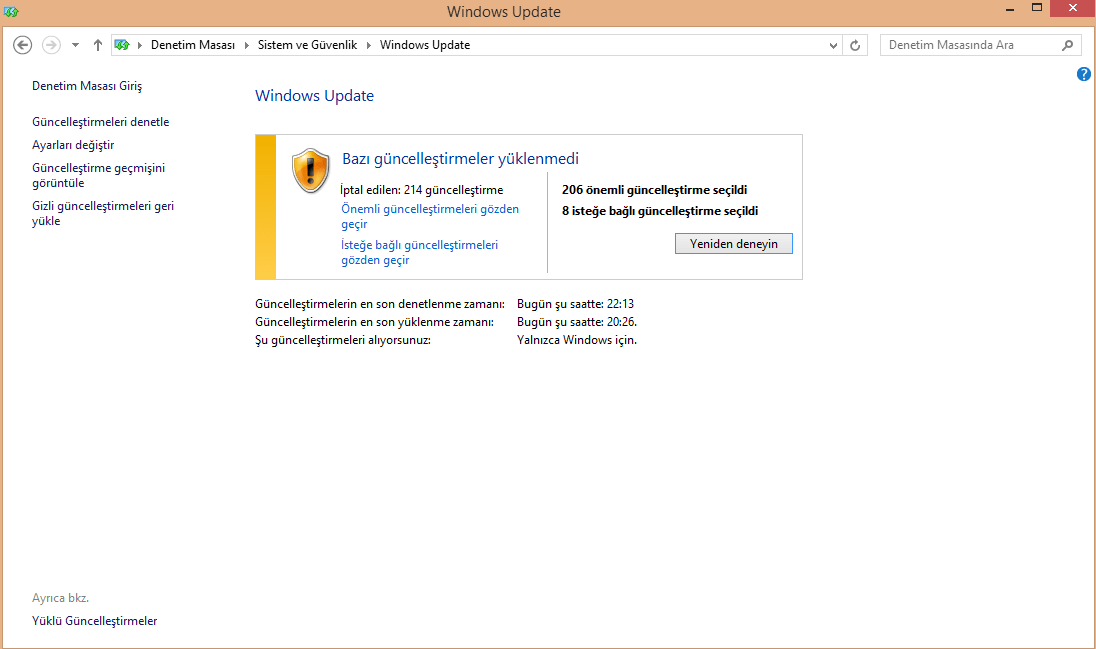1096x649 pixels.
Task: Click the Forward navigation arrow
Action: tap(51, 45)
